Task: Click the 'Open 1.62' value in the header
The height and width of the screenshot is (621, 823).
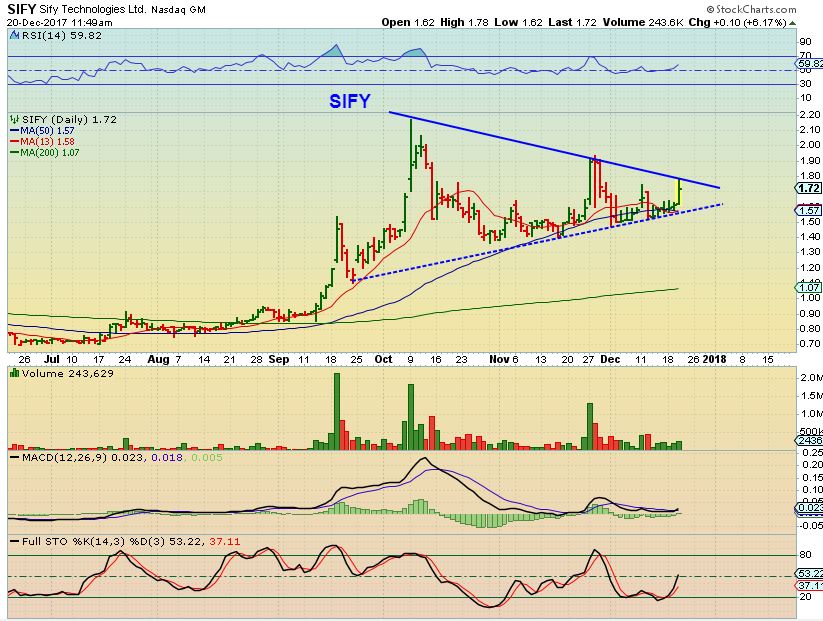Action: click(x=408, y=23)
